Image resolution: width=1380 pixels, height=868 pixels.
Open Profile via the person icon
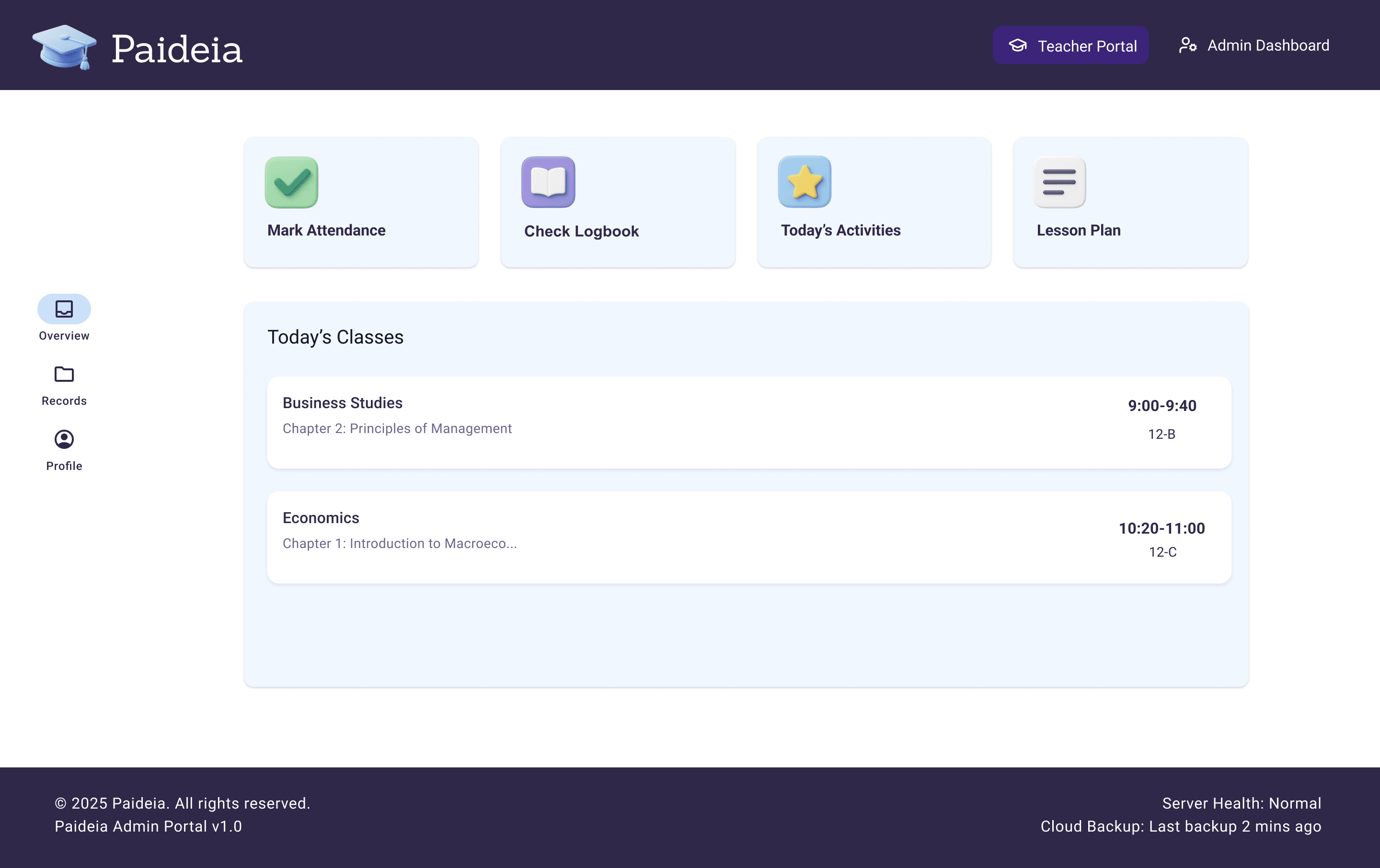coord(64,439)
